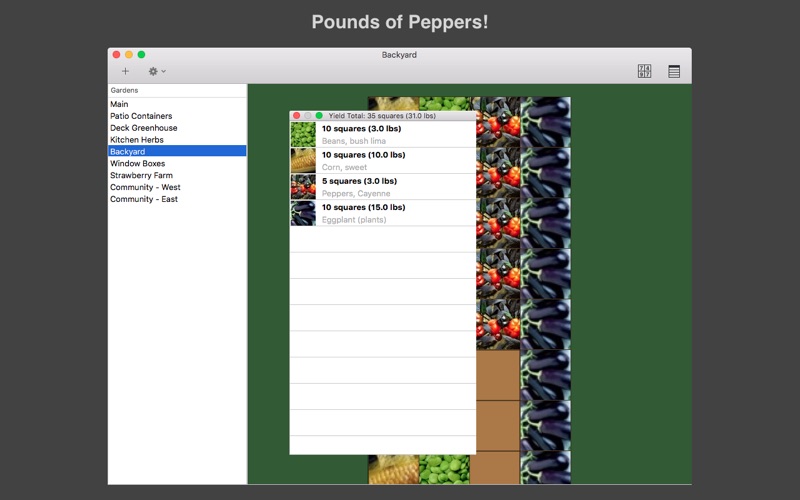Select the "10 squares (10.0 lbs)" row text
This screenshot has width=800, height=500.
363,155
